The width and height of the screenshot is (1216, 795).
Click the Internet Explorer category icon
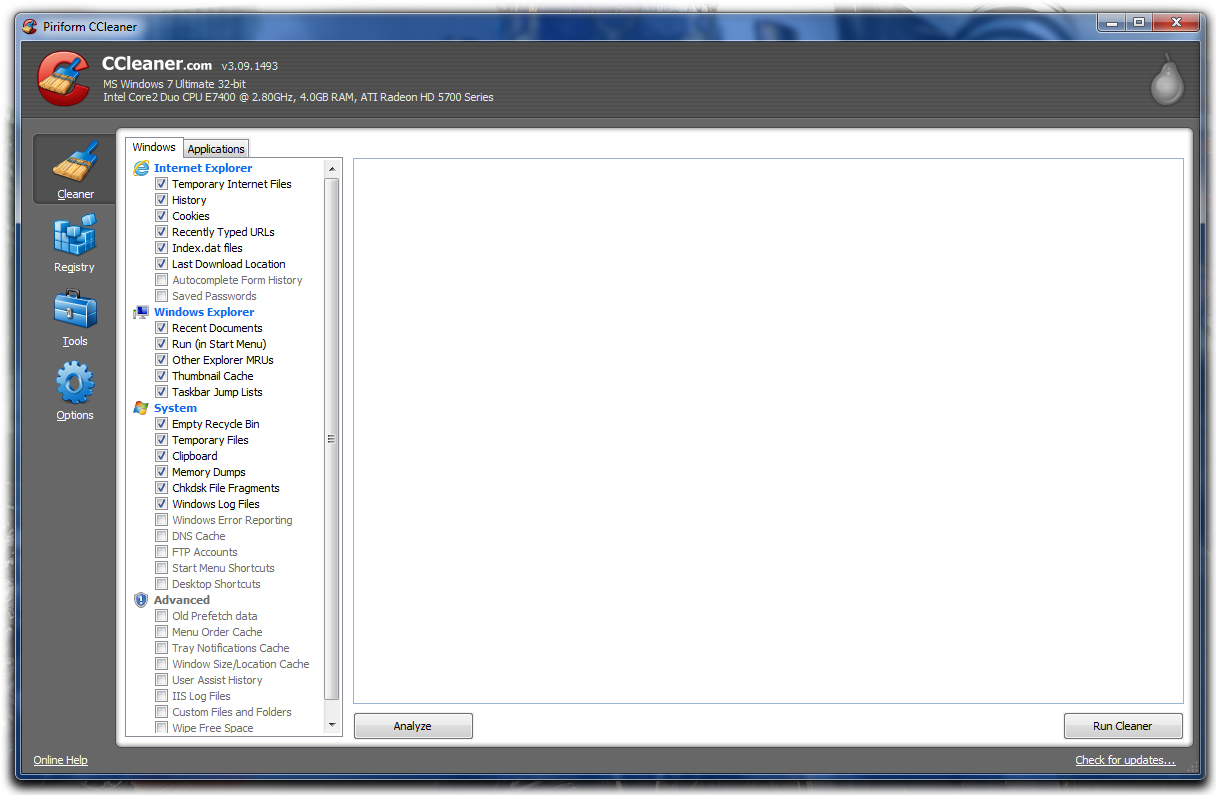140,167
